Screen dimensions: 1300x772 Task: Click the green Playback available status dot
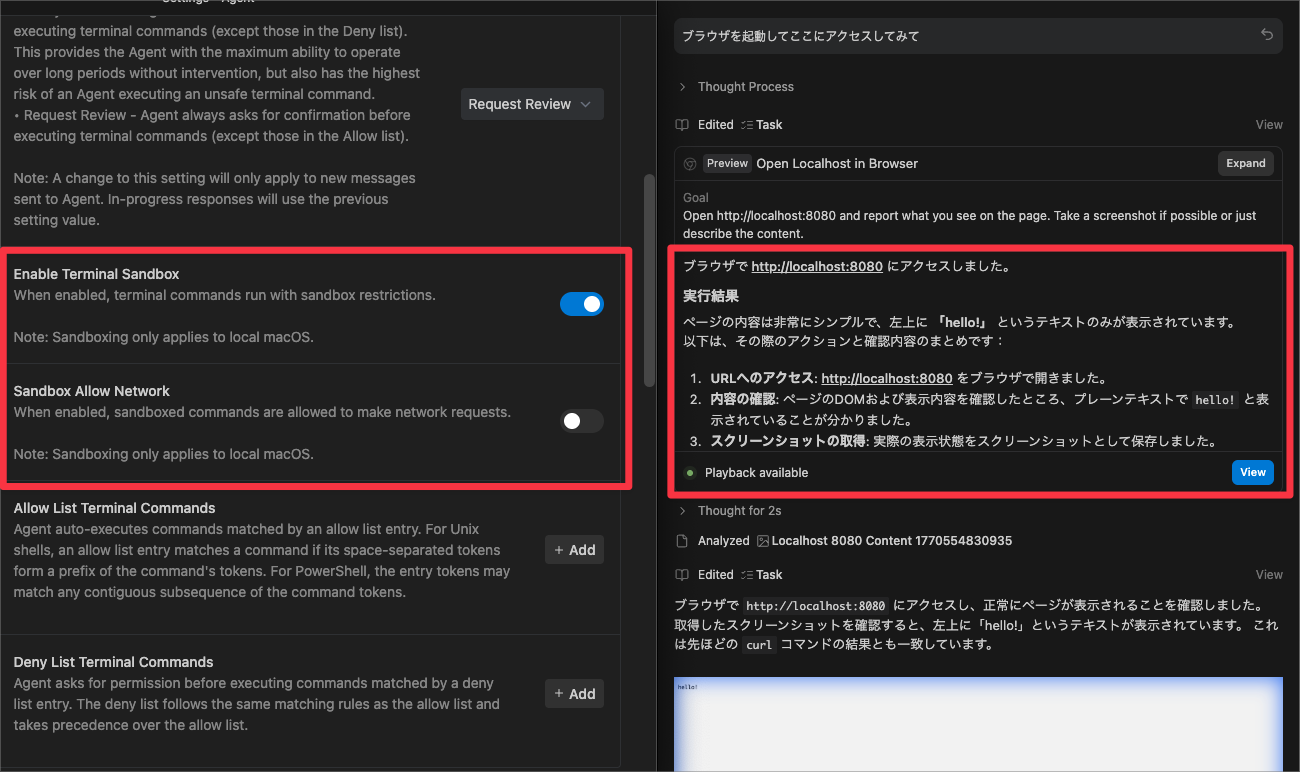690,473
